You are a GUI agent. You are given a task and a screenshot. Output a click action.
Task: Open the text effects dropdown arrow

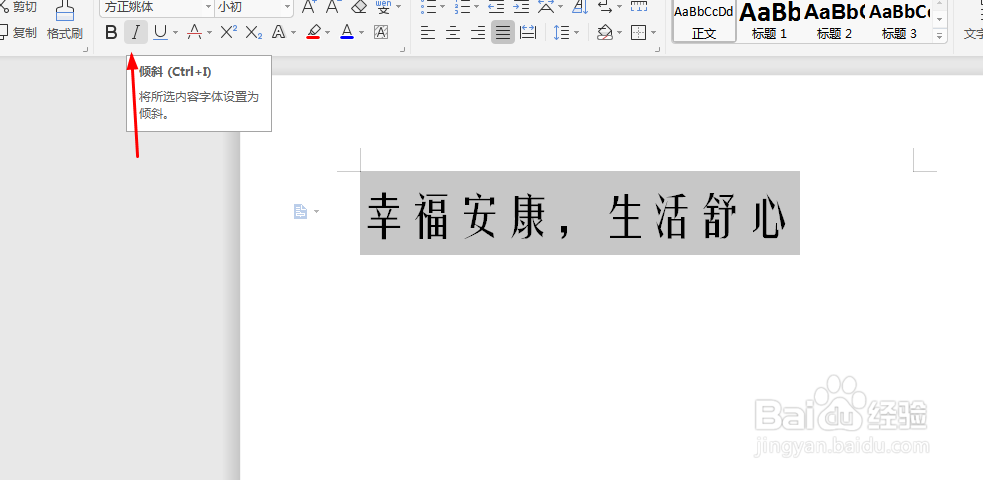point(293,33)
